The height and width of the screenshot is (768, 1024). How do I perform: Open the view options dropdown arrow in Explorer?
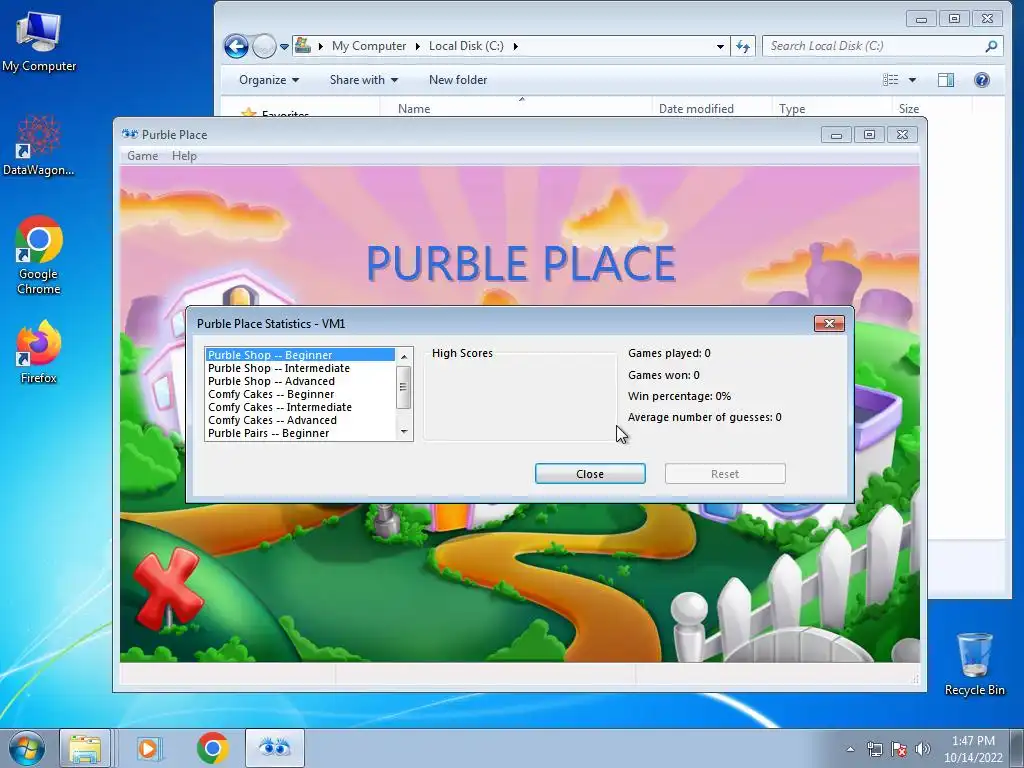click(x=912, y=80)
